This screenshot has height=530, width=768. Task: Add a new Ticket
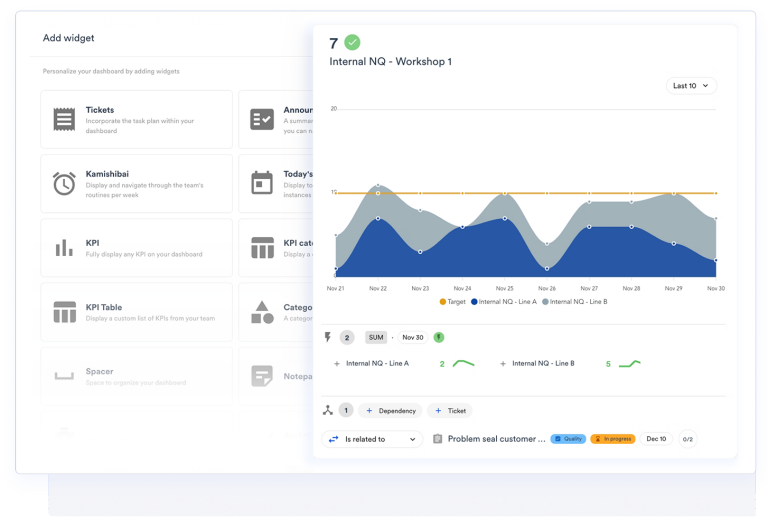[x=450, y=410]
